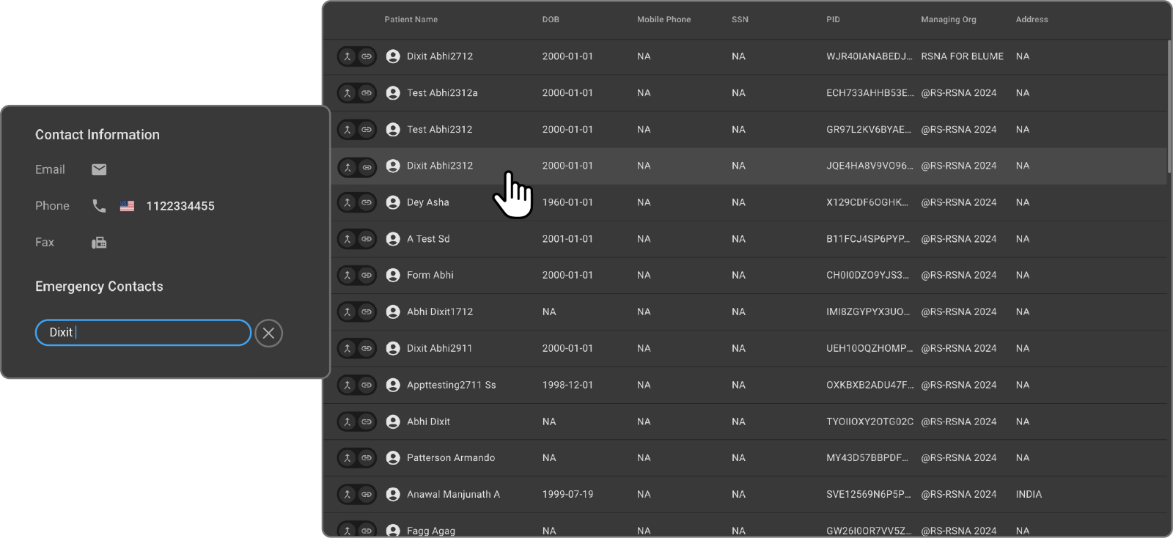
Task: Click merge icon for Patterson Armando row
Action: coord(347,458)
